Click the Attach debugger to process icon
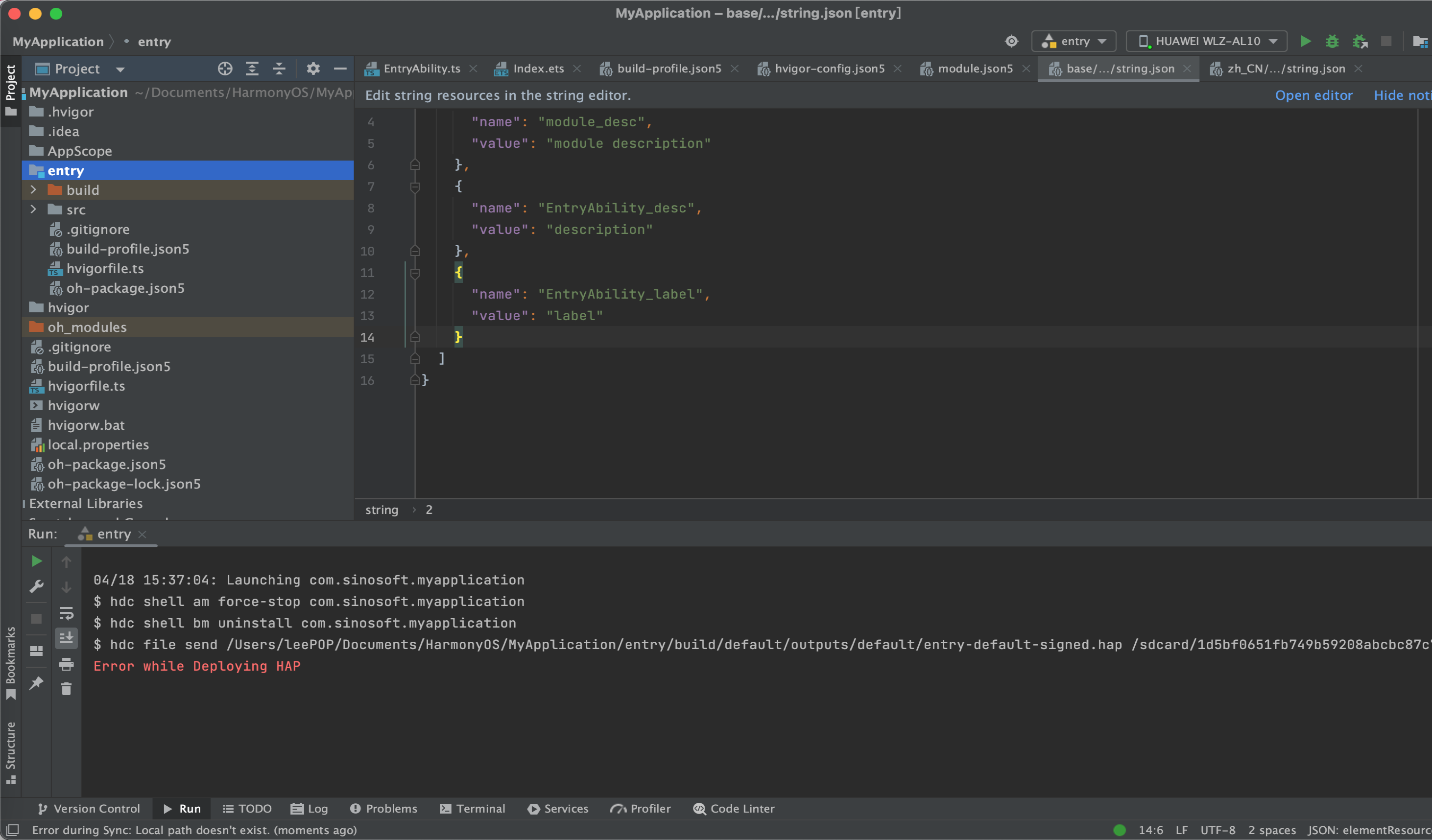 (x=1360, y=42)
